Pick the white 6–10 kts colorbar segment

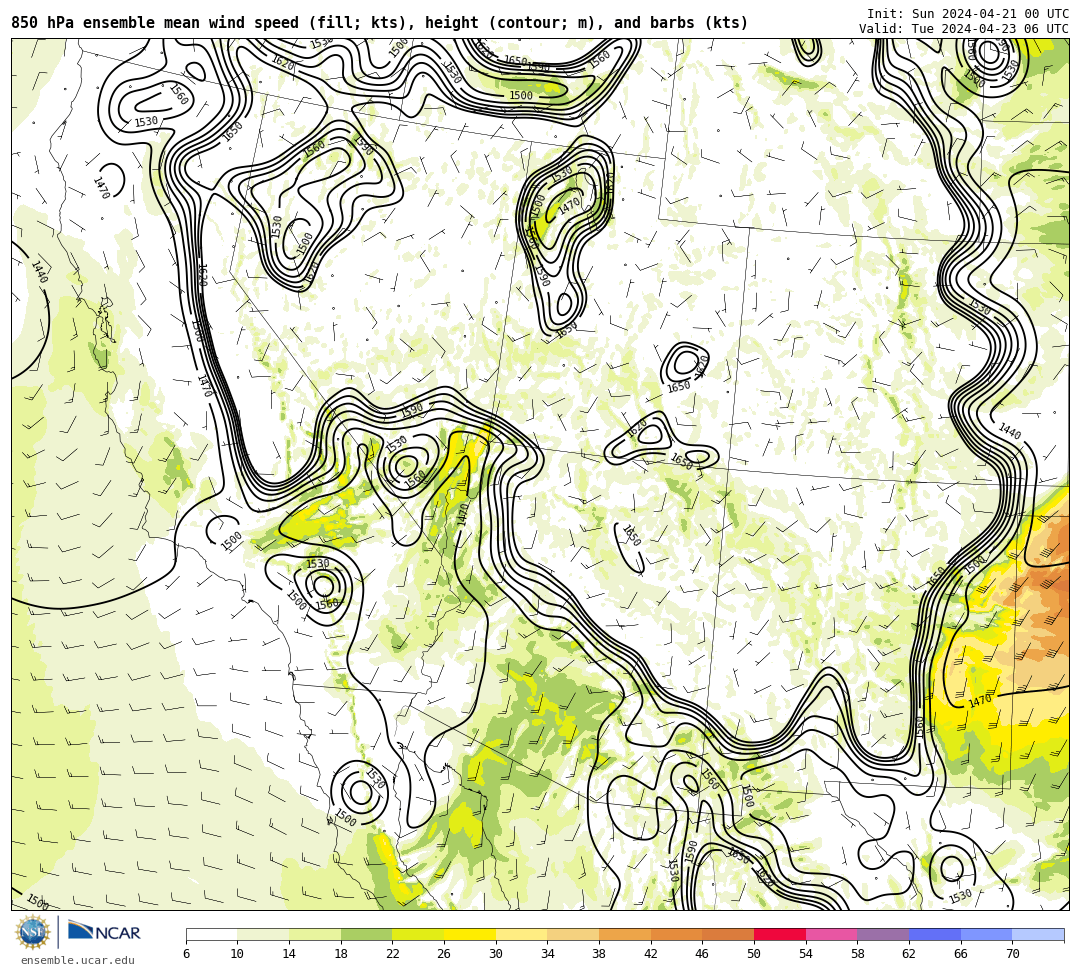[211, 934]
